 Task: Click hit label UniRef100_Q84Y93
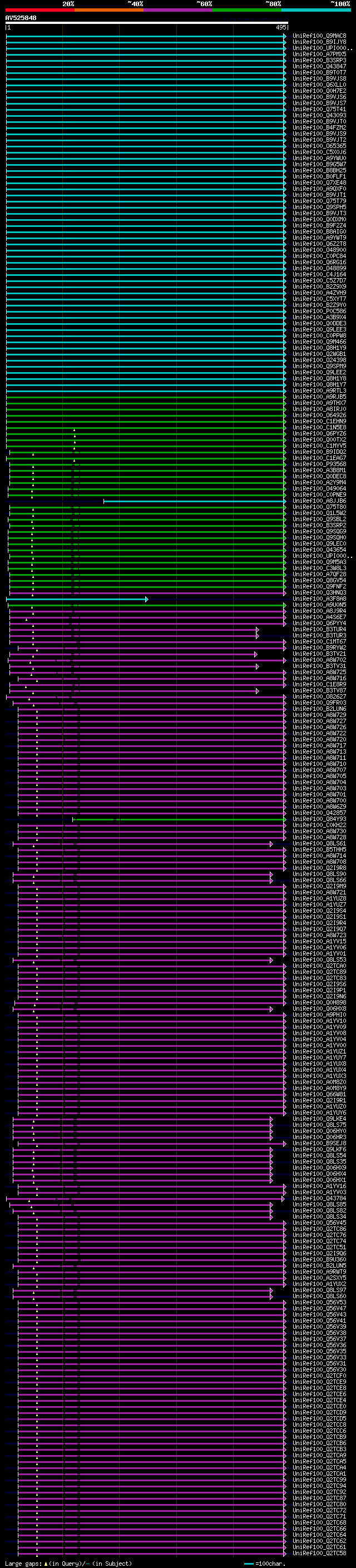(319, 819)
